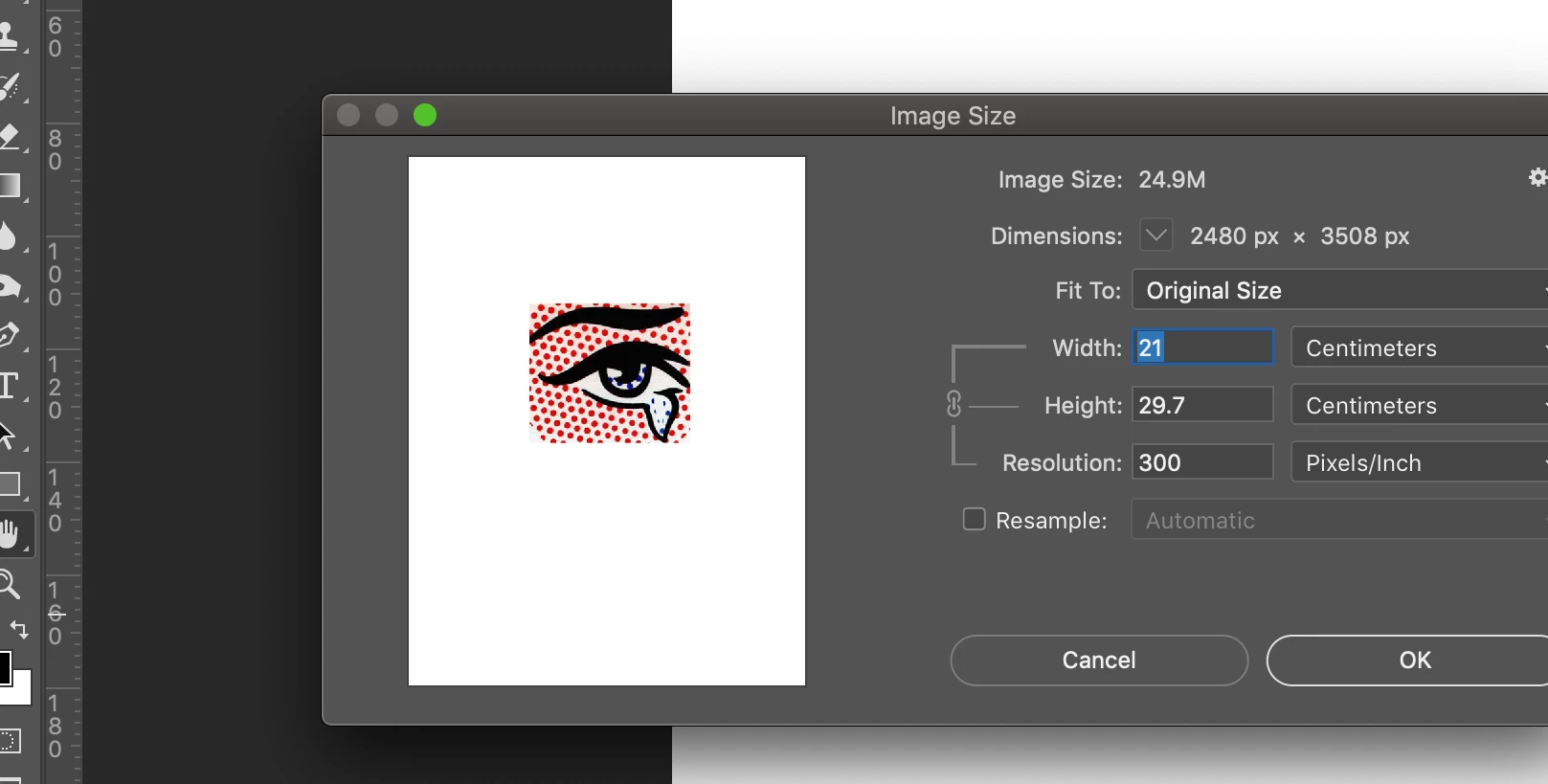Click the Width field showing 21

(x=1203, y=347)
